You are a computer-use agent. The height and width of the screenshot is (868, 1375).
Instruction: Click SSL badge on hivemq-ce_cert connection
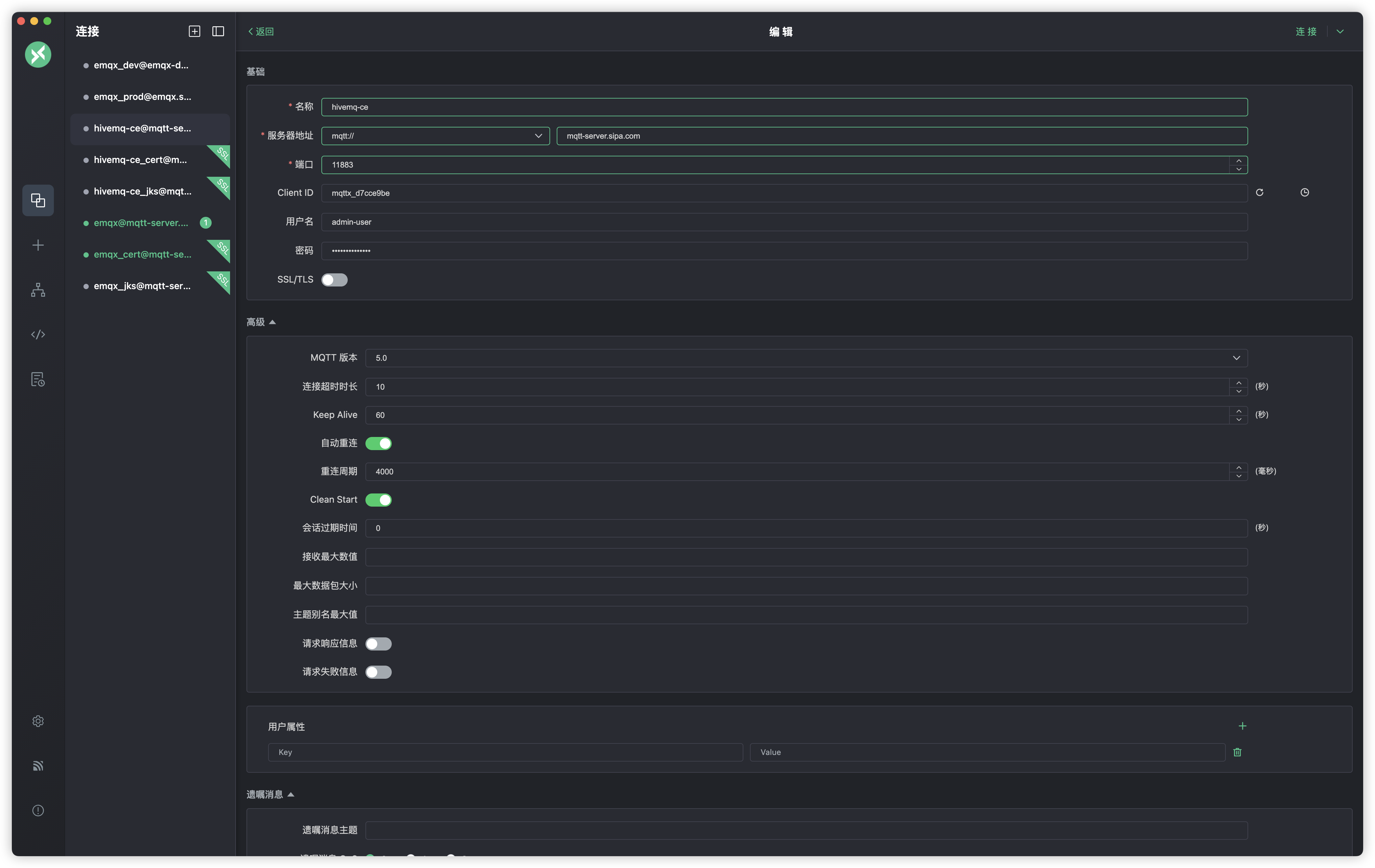pos(221,155)
